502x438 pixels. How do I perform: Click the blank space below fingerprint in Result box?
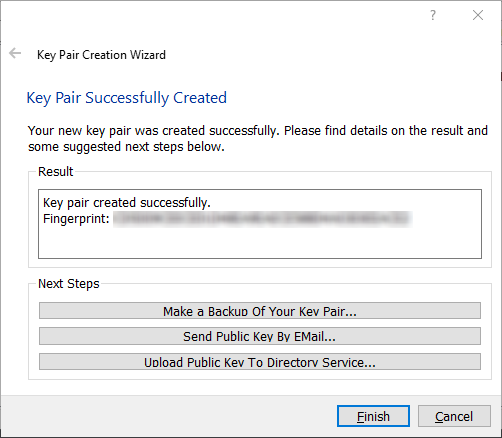click(260, 243)
